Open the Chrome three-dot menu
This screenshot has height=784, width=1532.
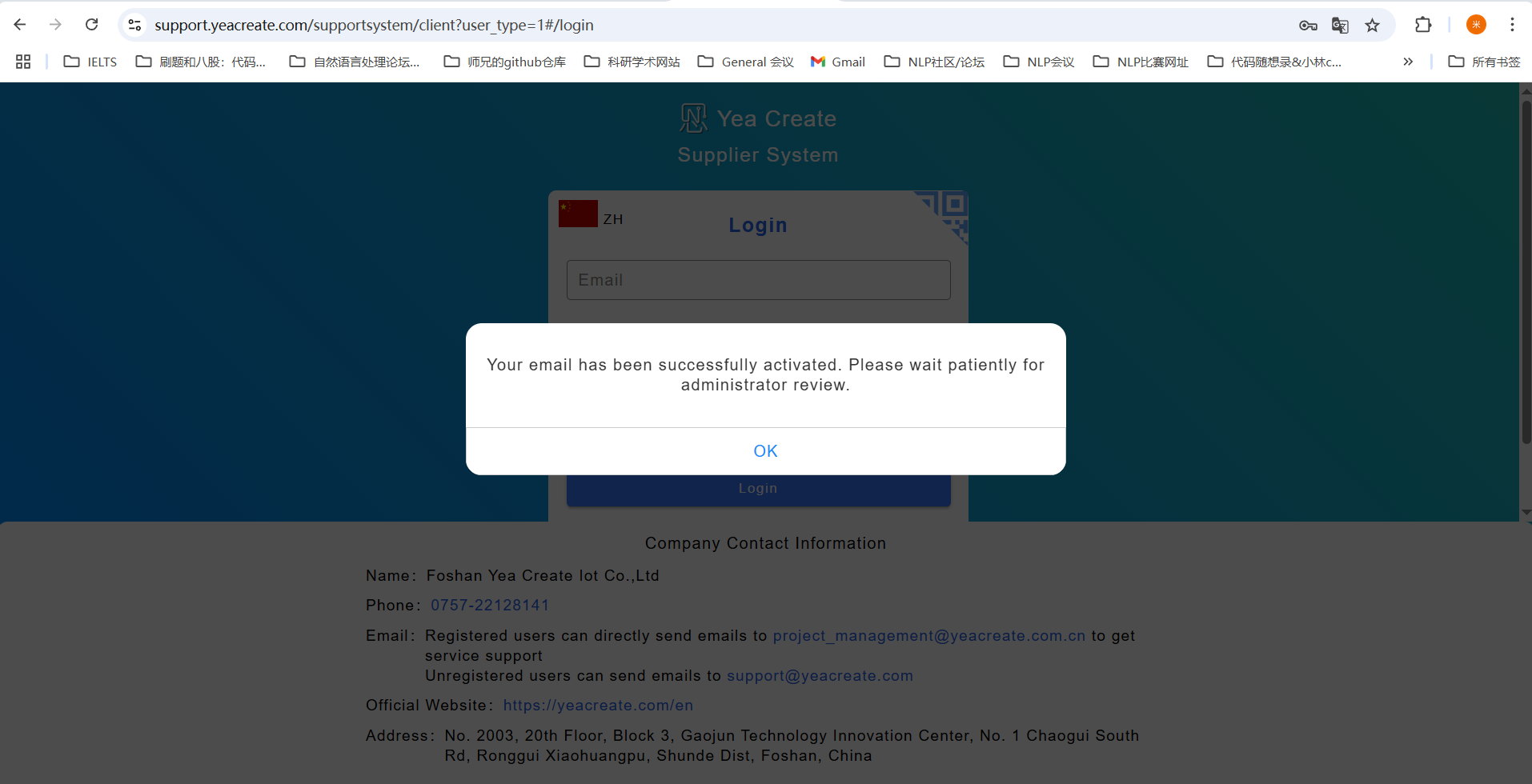point(1512,25)
